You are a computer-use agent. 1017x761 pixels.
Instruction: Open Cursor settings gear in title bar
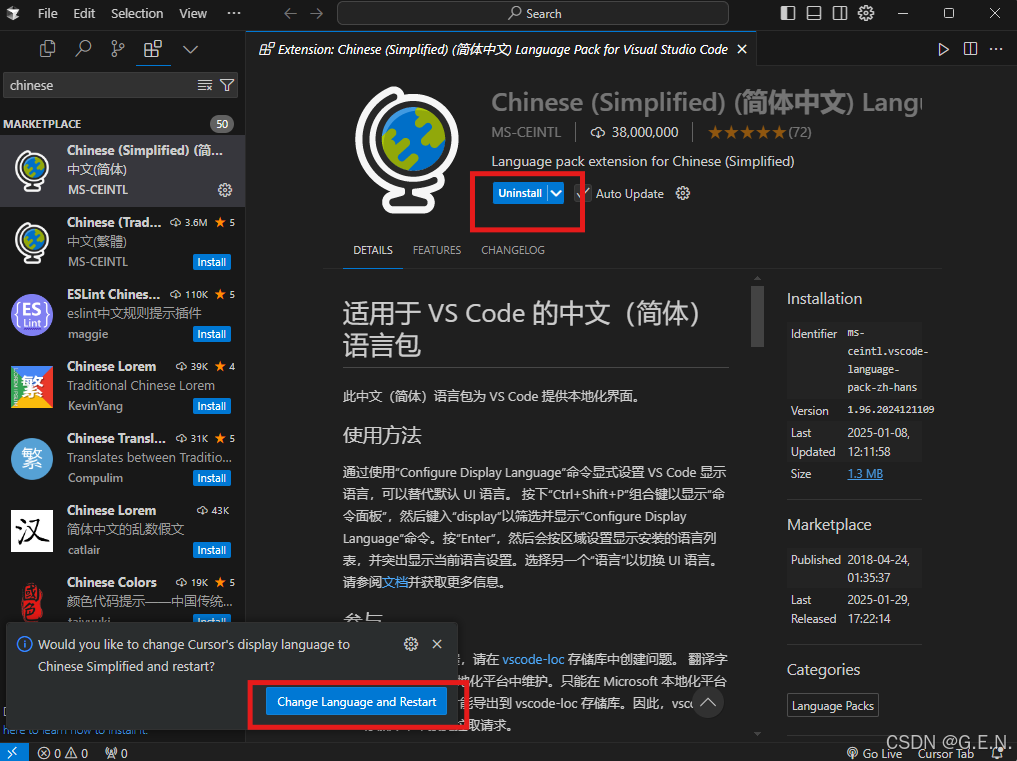[866, 13]
